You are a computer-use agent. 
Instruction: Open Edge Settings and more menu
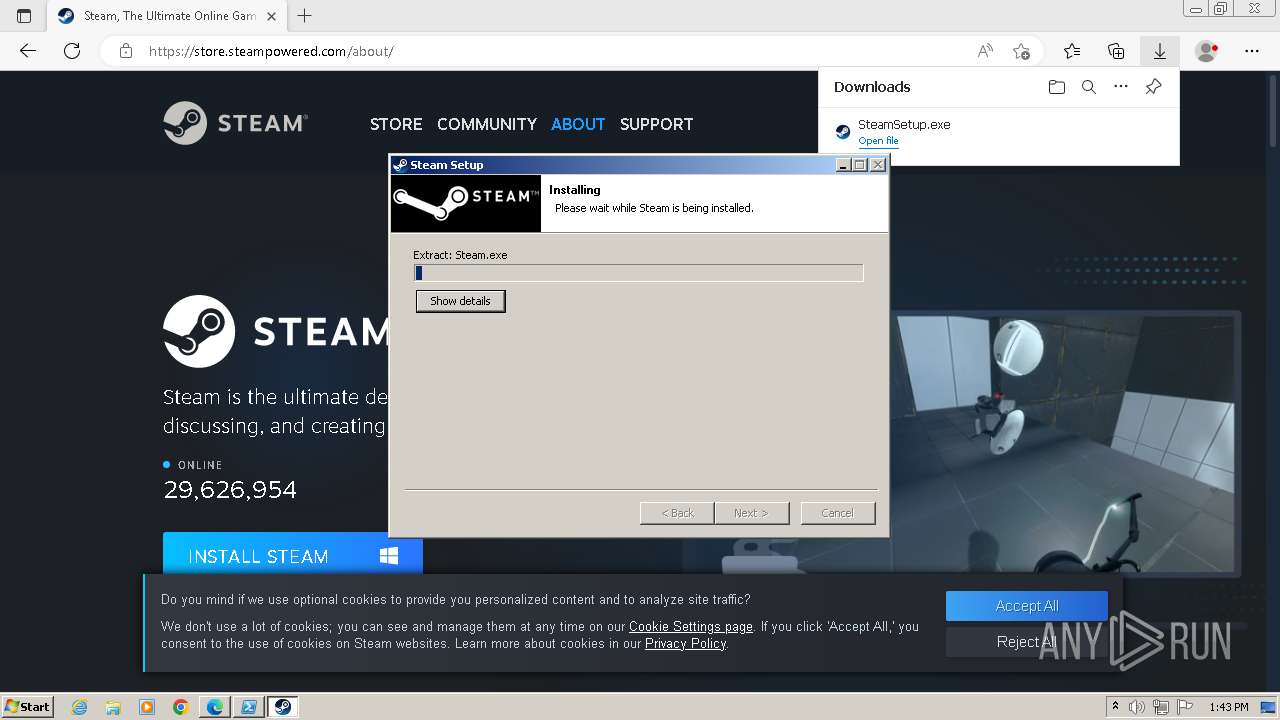1252,51
